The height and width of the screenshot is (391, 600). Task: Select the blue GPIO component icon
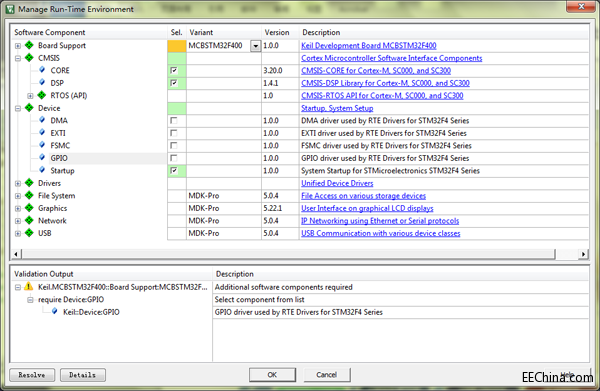[x=42, y=158]
